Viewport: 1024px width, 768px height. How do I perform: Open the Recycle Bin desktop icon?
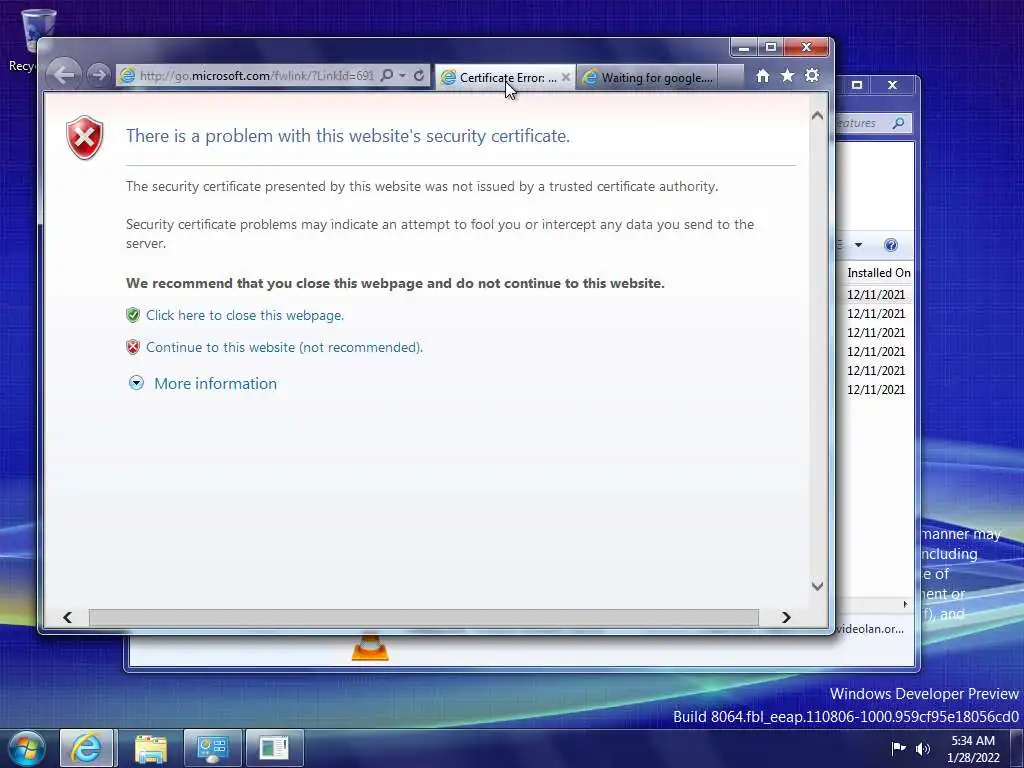(x=36, y=39)
